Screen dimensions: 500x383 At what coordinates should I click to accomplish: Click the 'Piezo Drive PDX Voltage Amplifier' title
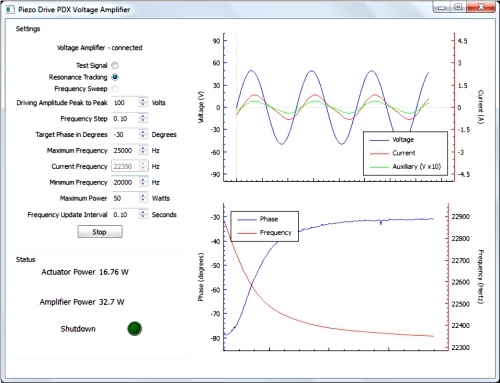pos(74,9)
